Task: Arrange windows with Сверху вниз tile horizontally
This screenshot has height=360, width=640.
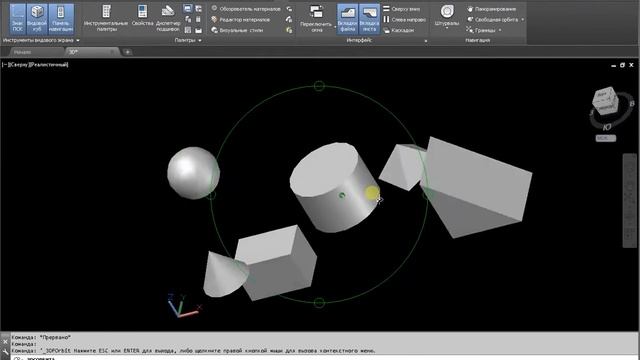Action: pos(401,9)
